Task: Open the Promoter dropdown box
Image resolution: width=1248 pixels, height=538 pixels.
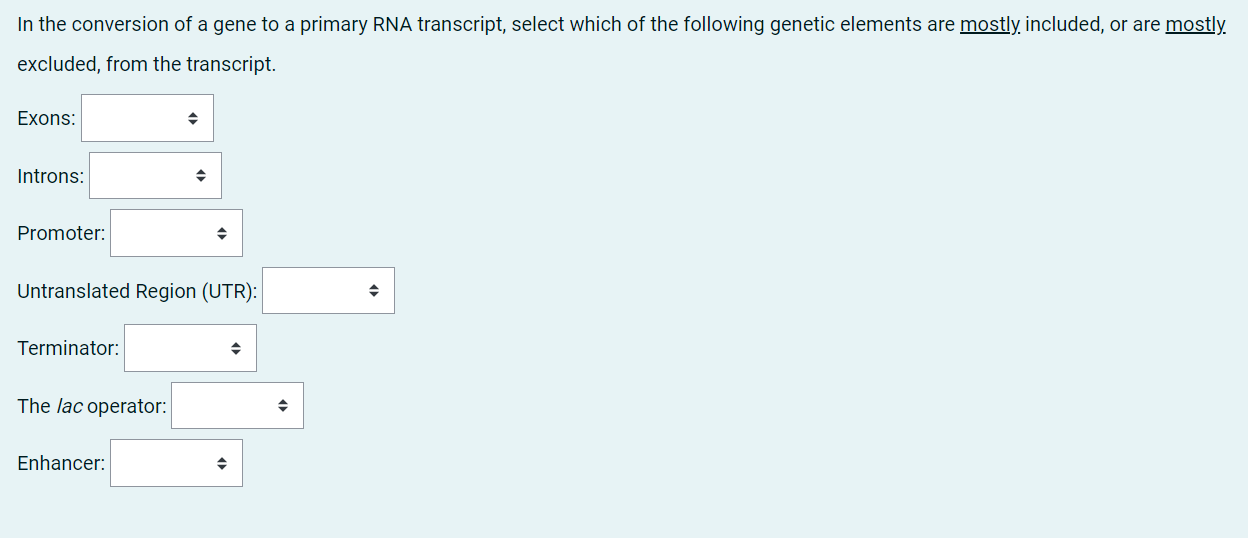Action: 176,233
